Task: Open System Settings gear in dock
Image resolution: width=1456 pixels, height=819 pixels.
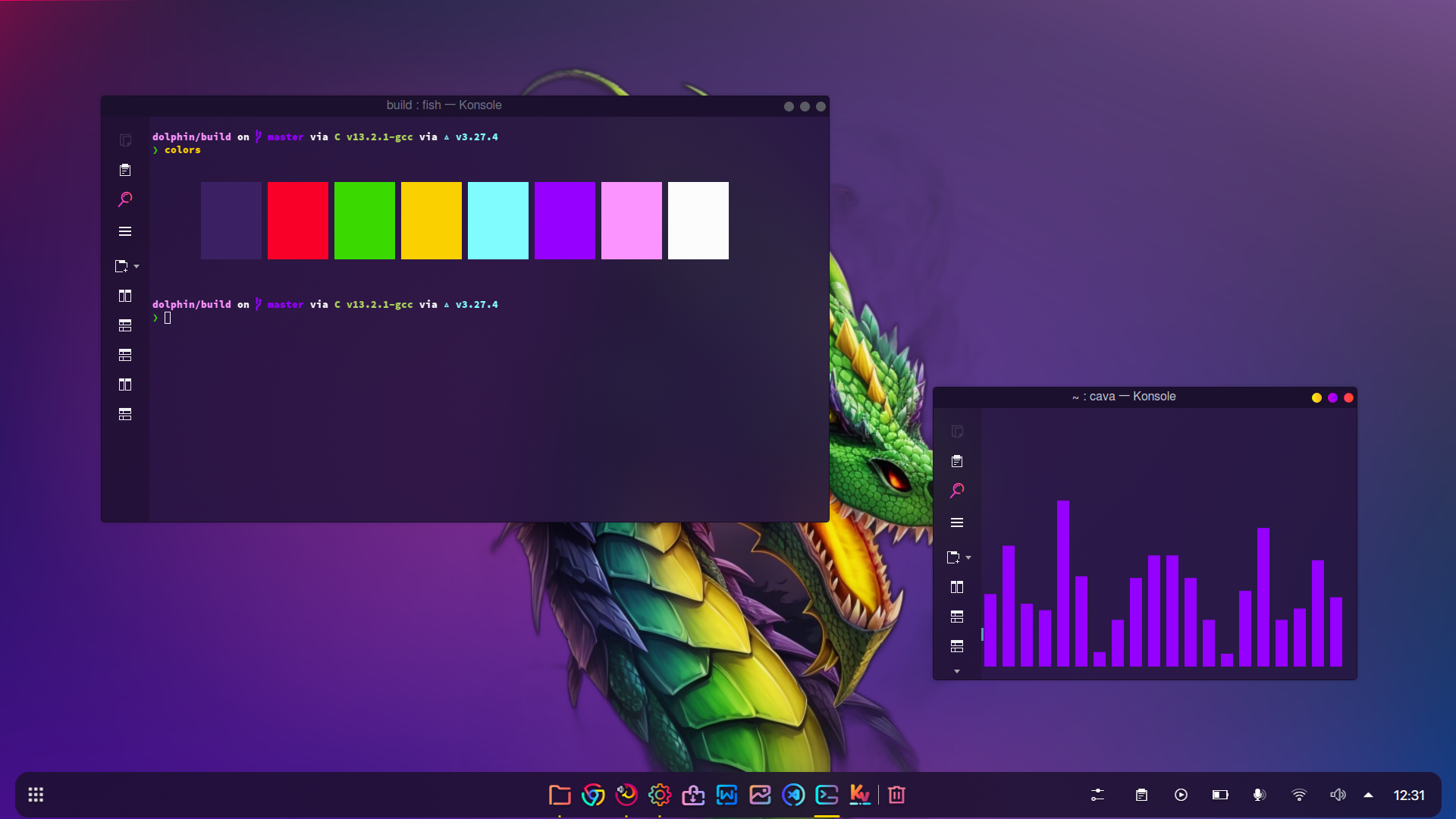Action: click(x=660, y=795)
